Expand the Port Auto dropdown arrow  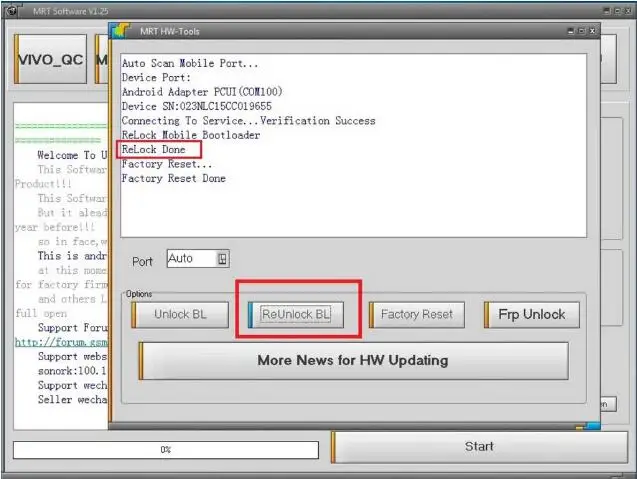[222, 259]
